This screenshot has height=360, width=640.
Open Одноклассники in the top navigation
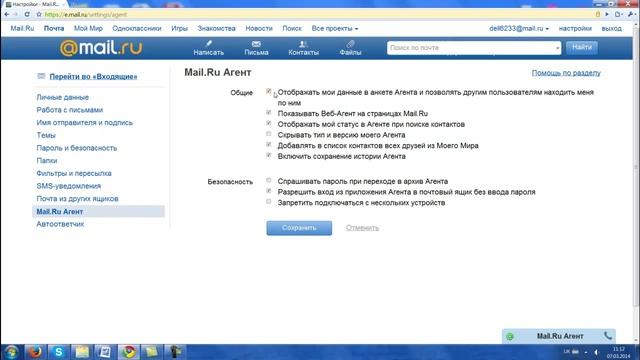137,29
